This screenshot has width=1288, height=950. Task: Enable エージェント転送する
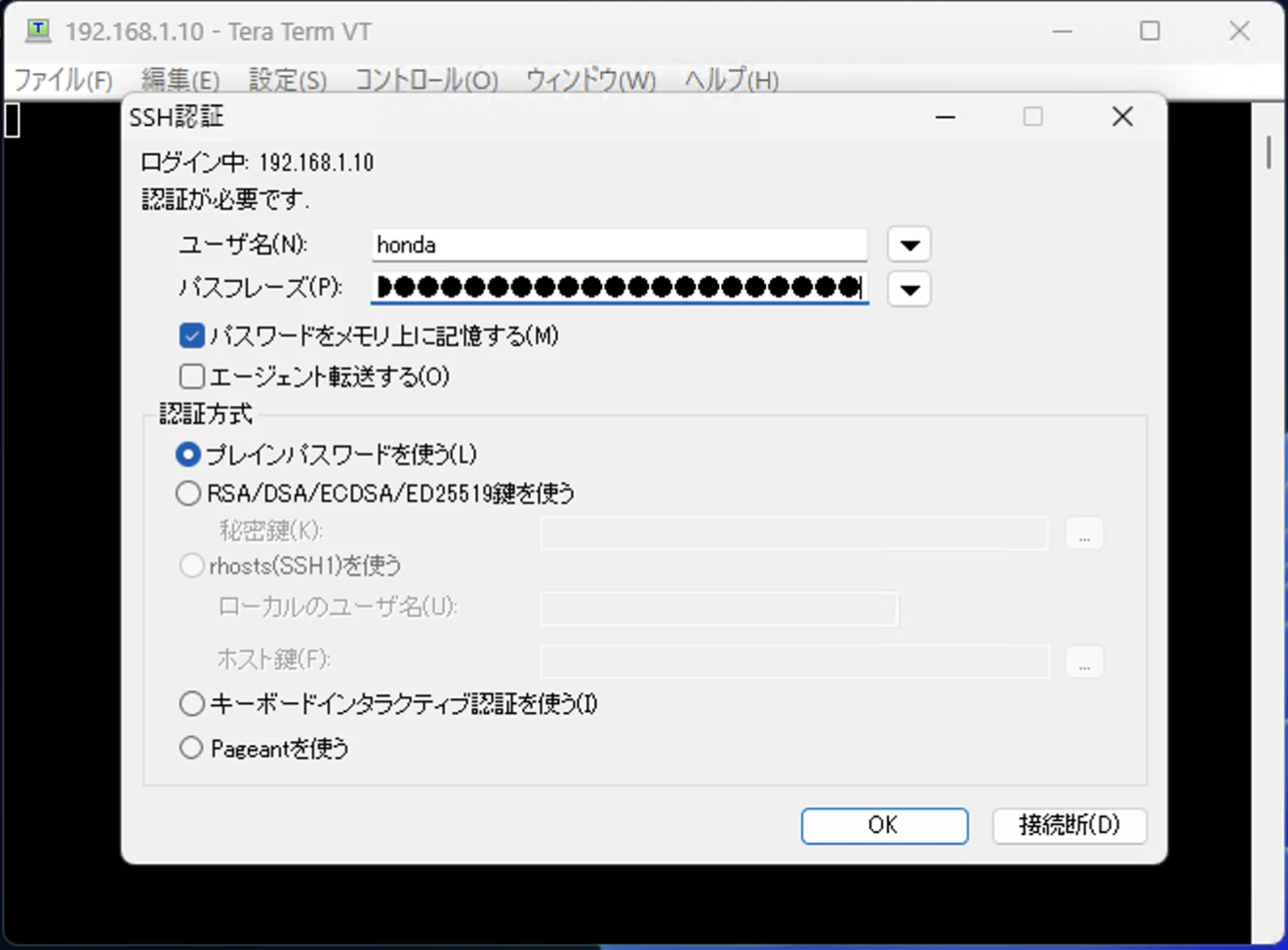coord(191,376)
